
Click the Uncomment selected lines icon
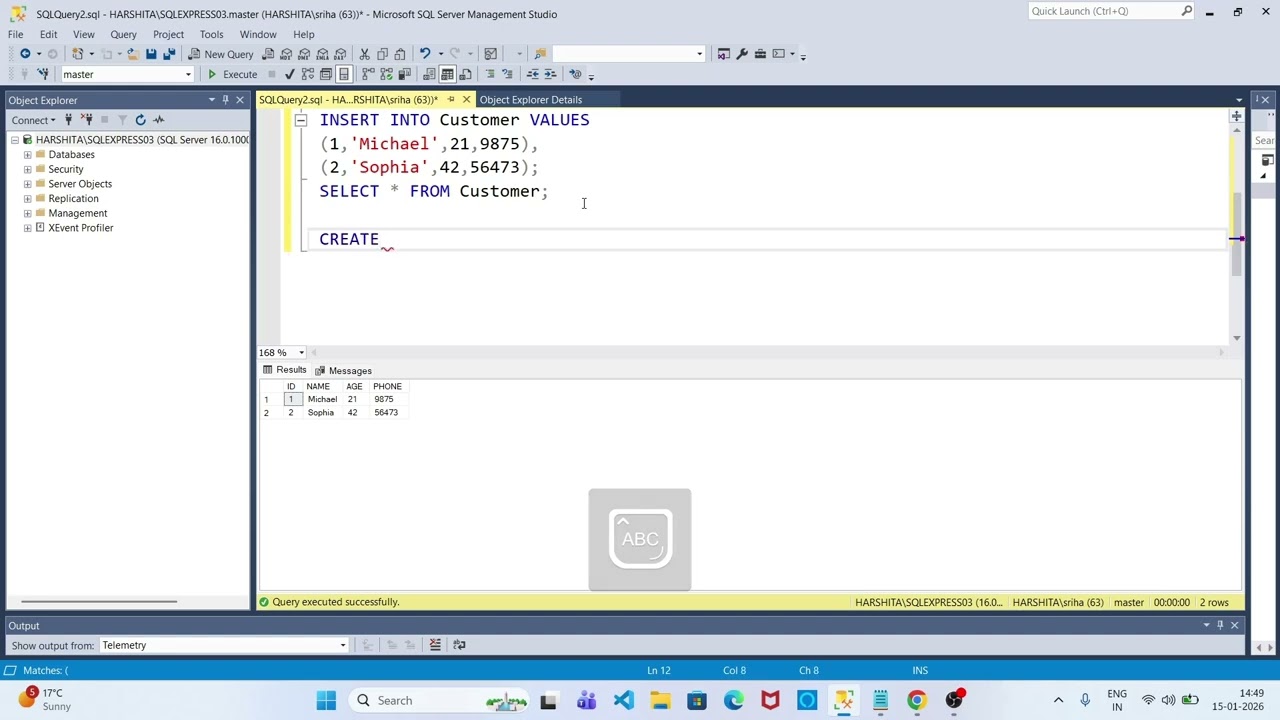[507, 74]
